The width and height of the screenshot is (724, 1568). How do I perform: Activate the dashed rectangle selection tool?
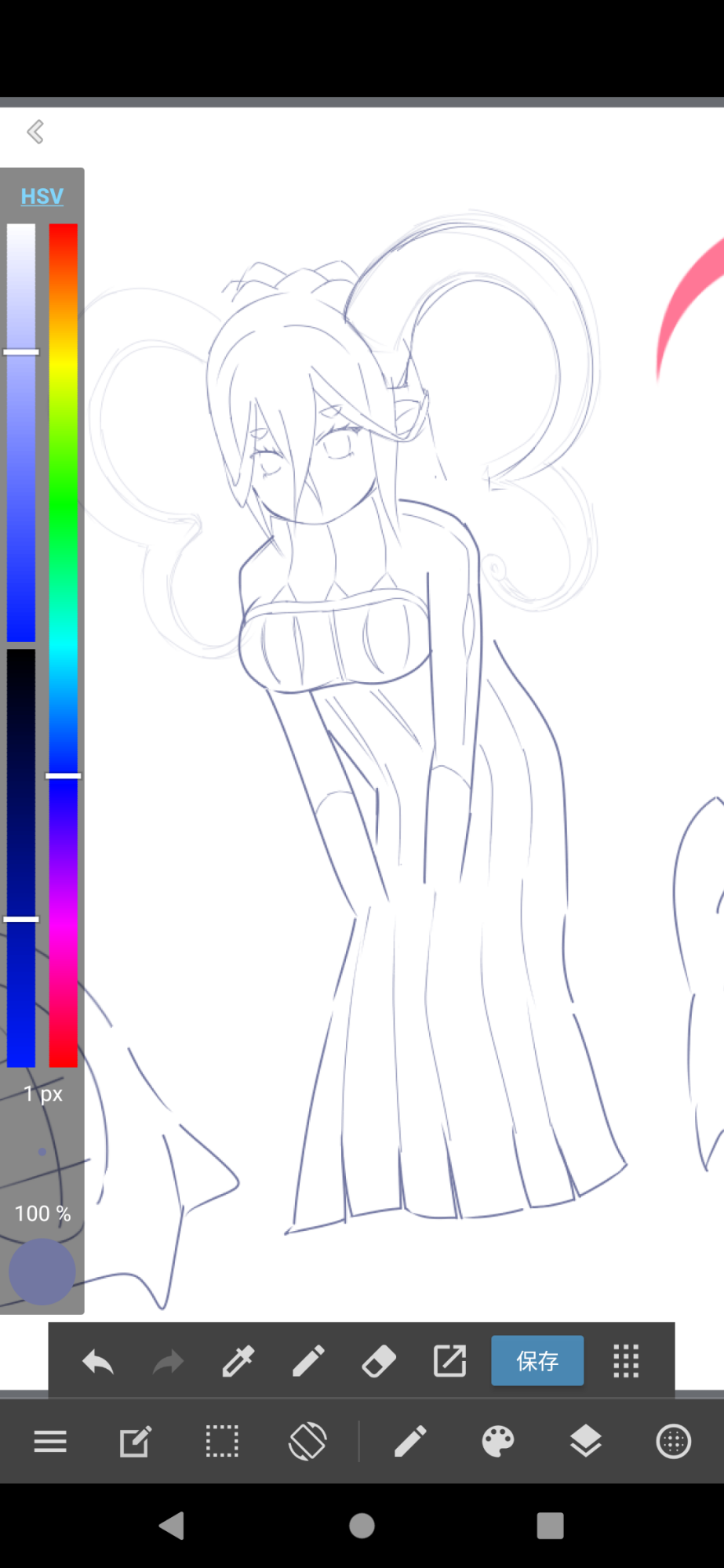click(x=222, y=1441)
